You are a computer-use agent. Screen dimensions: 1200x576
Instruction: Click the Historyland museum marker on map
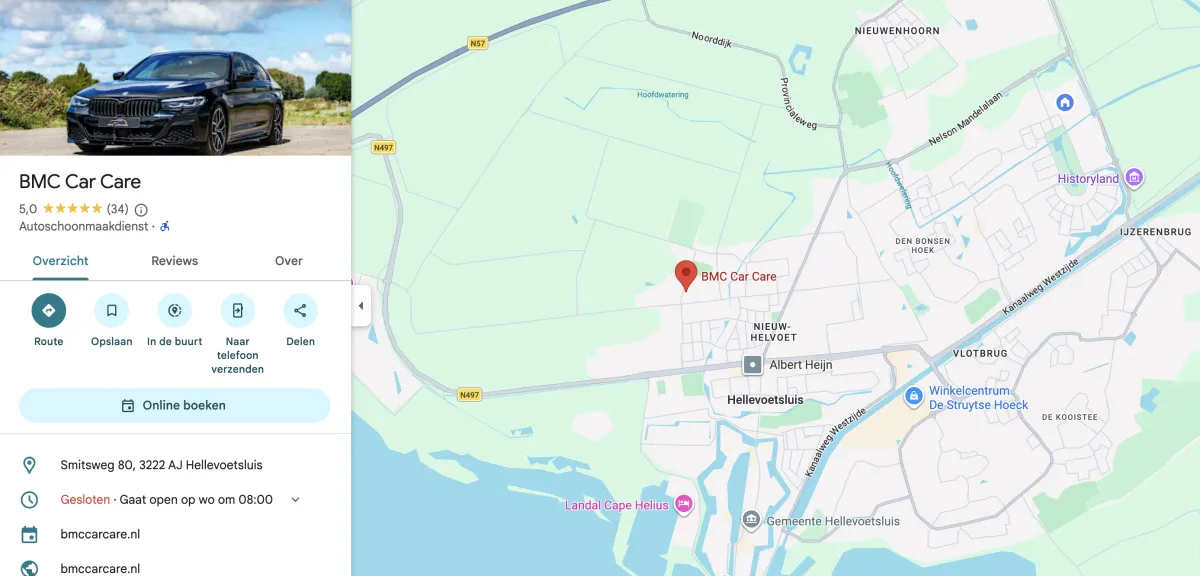tap(1134, 179)
